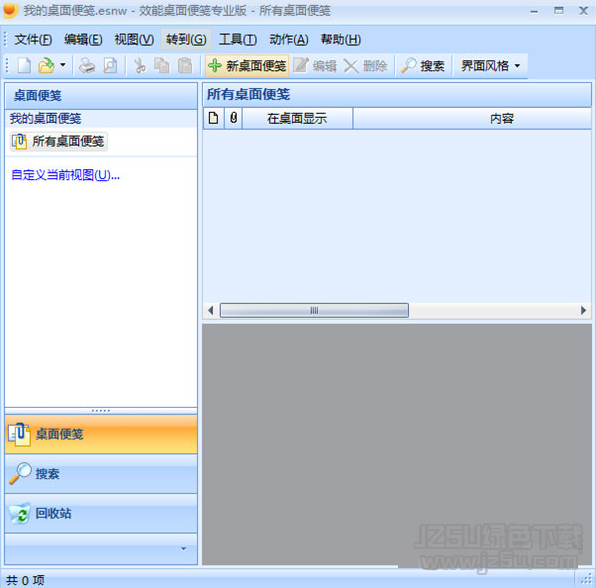Click the horizontal scrollbar right arrow
Screen dimensions: 596x588
pyautogui.click(x=583, y=311)
